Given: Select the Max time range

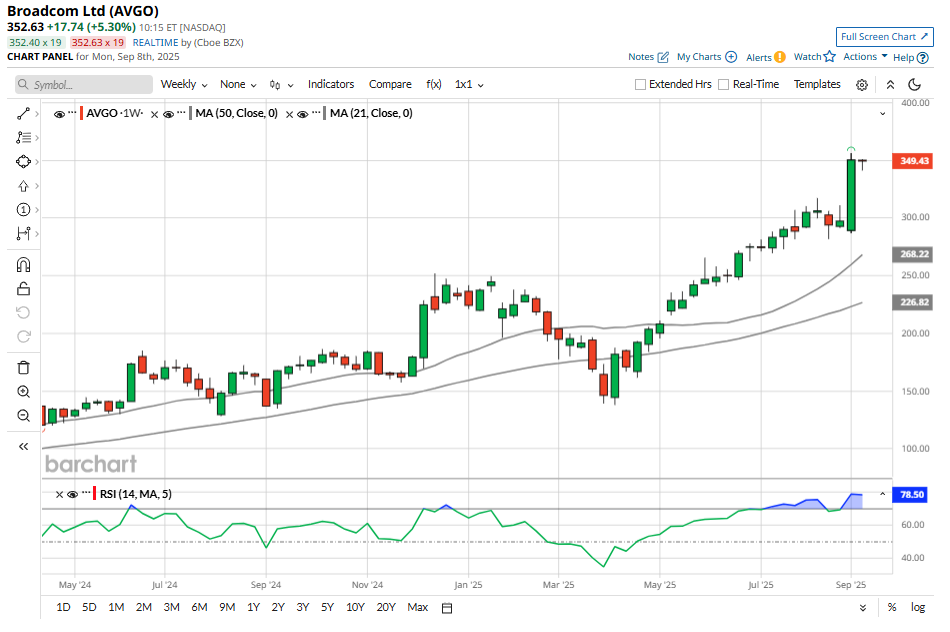Looking at the screenshot, I should 417,607.
